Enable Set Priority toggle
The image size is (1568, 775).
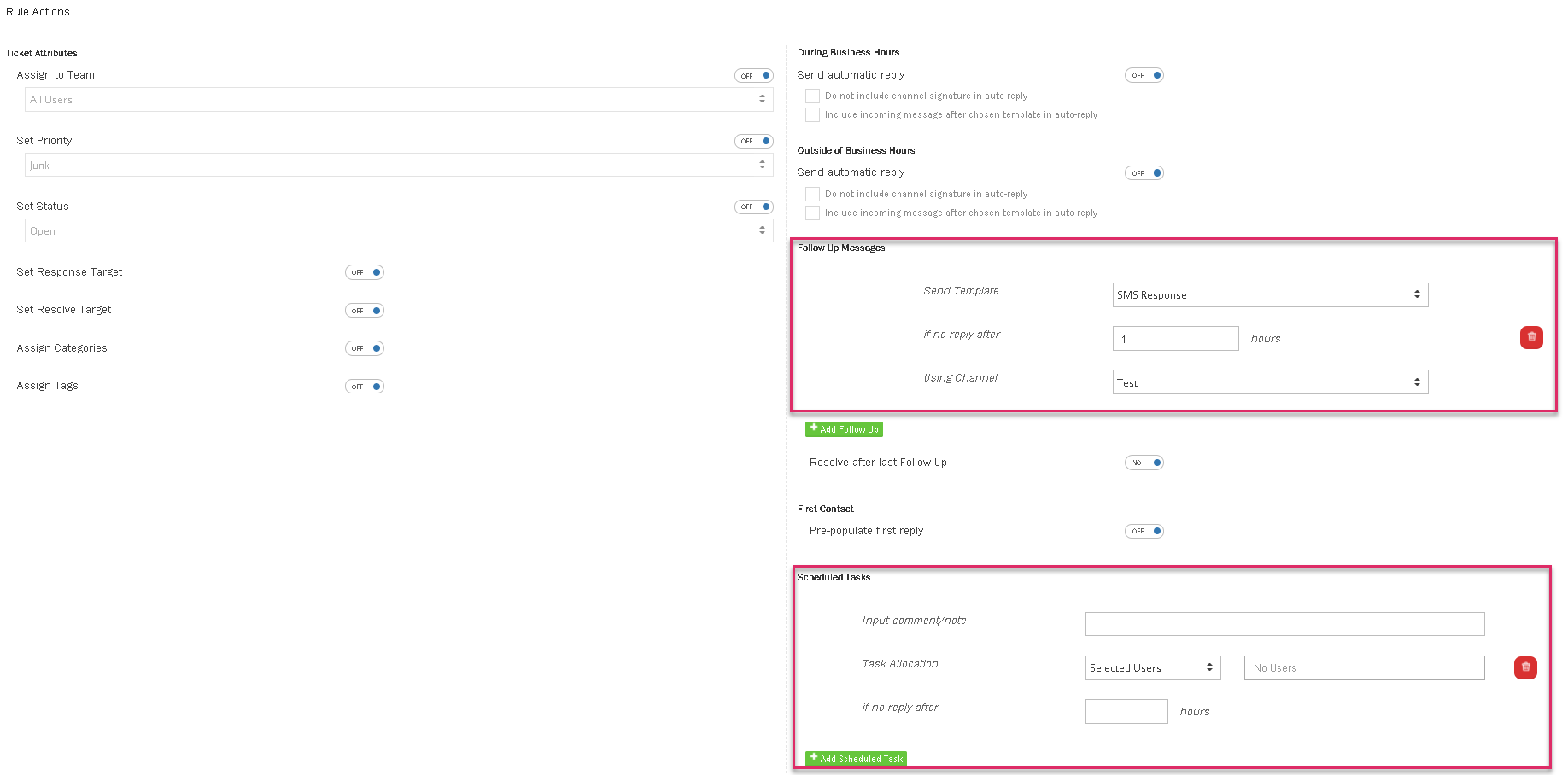pyautogui.click(x=753, y=142)
